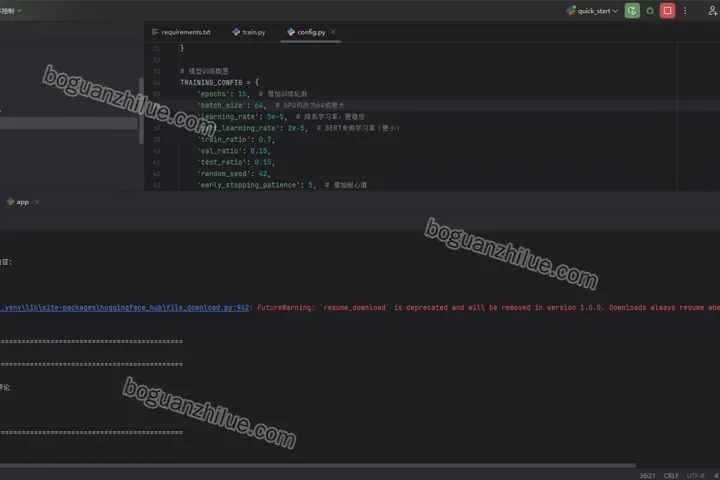
Task: Open the CRLF line separator selector
Action: 670,475
